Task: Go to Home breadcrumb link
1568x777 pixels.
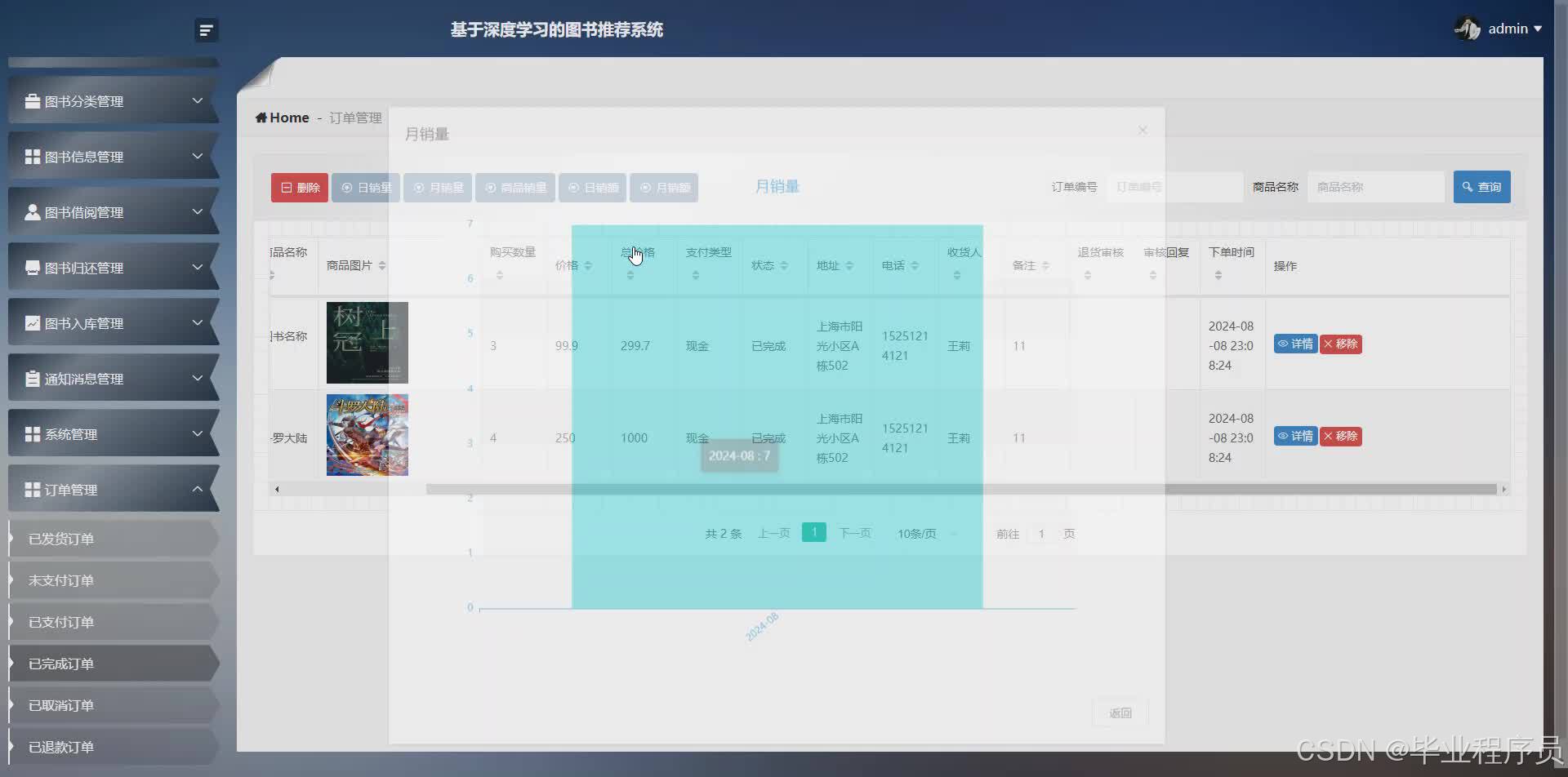Action: click(x=283, y=118)
